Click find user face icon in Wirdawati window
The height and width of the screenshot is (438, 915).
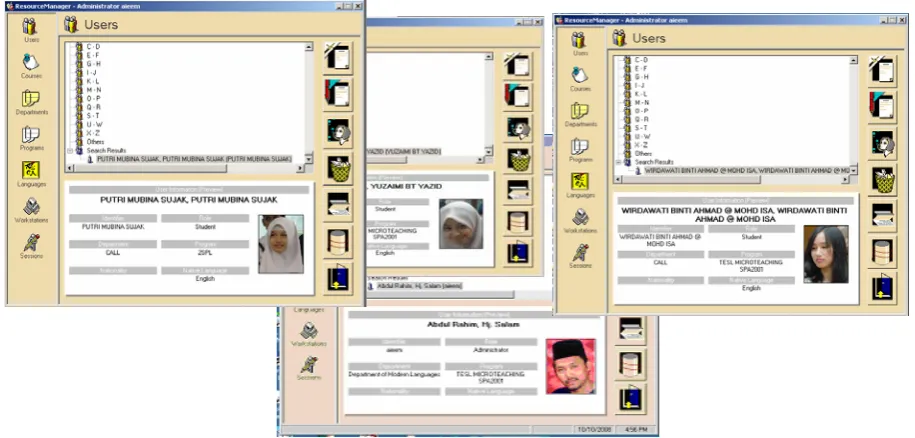(x=882, y=143)
